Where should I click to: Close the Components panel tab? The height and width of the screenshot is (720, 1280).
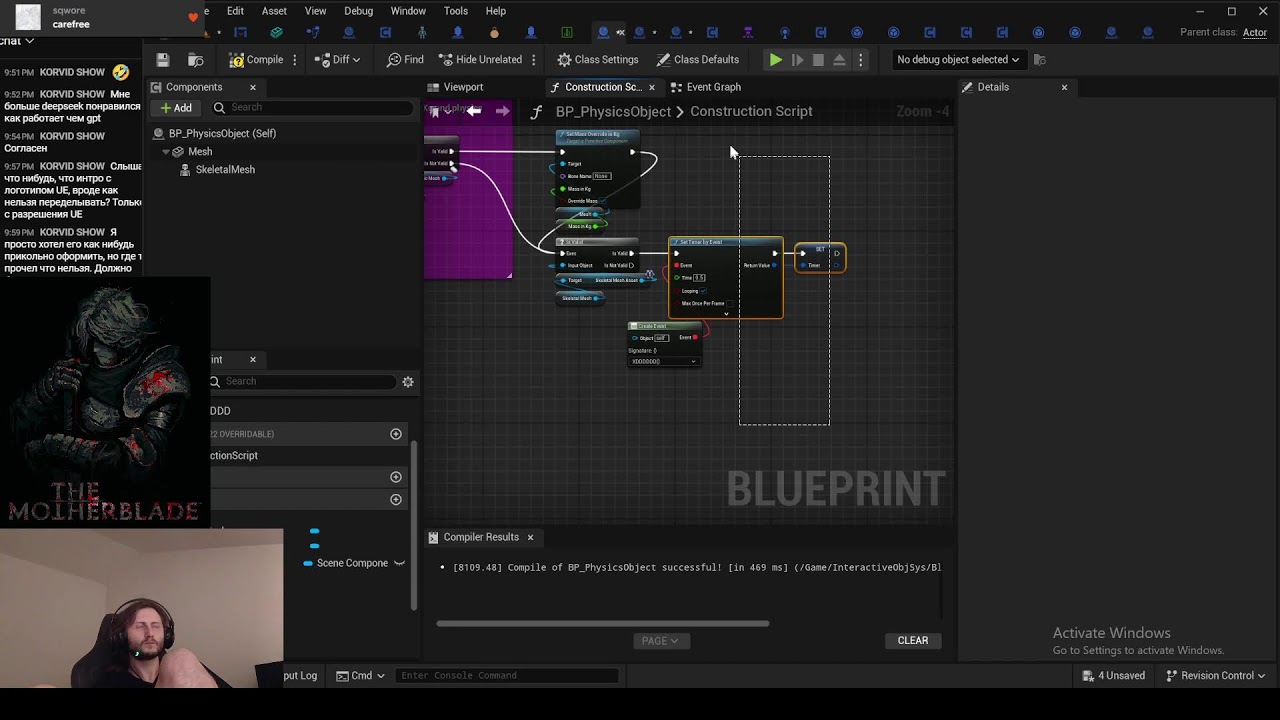253,87
